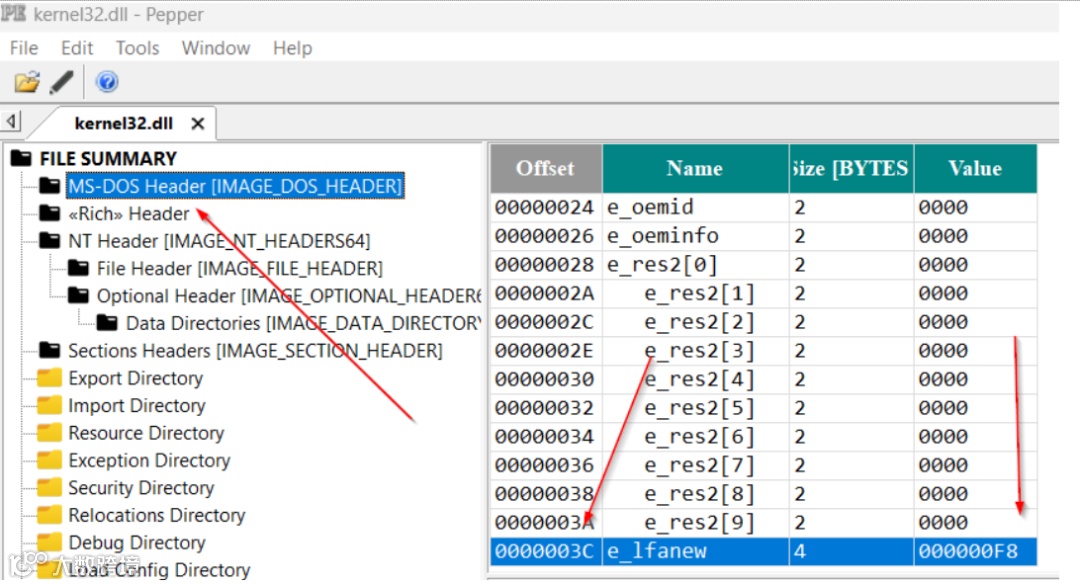The image size is (1080, 585).
Task: Click the Optional Header folder icon
Action: click(x=79, y=296)
